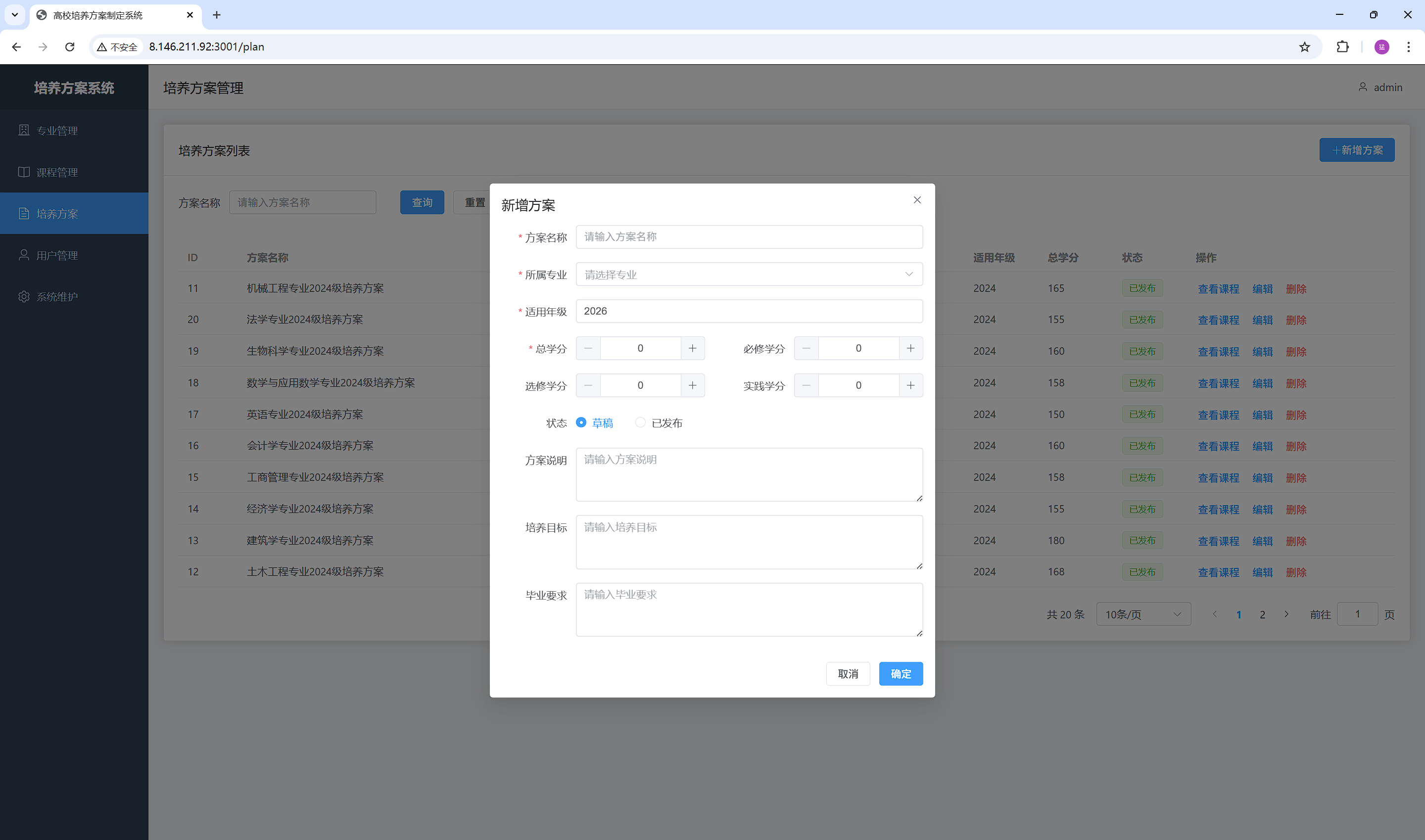
Task: Click the 方案名称 input in dialog
Action: pyautogui.click(x=749, y=236)
